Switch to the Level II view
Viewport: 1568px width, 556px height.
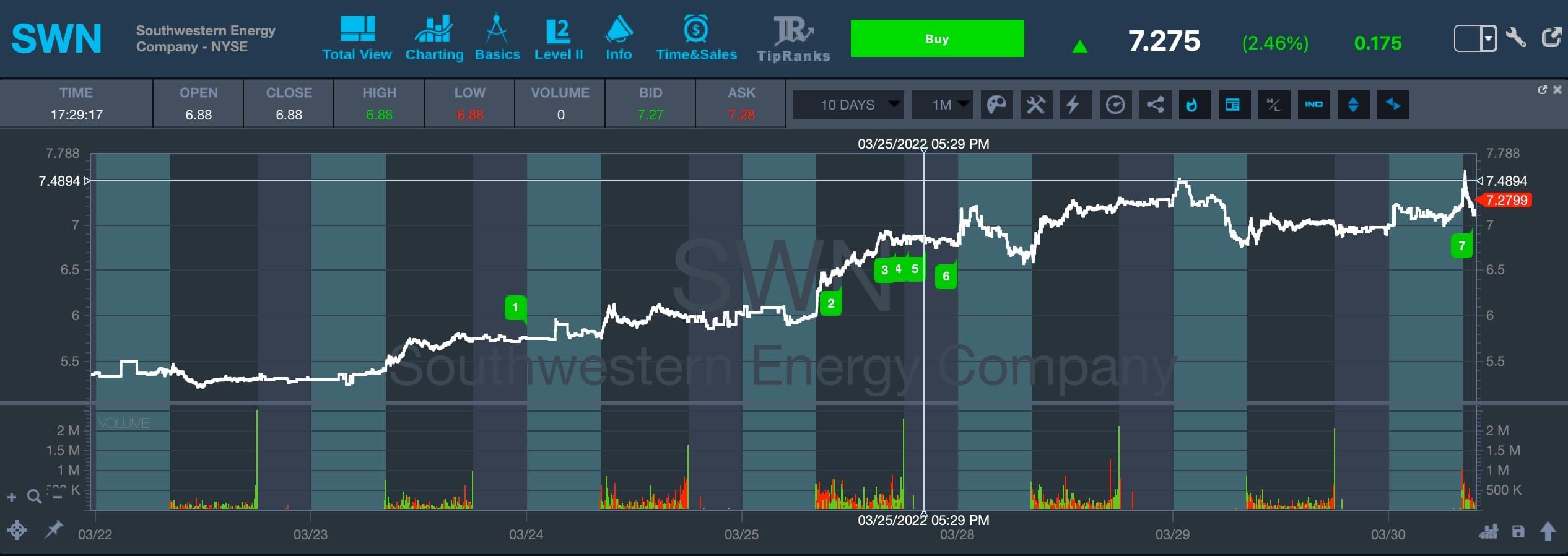click(x=559, y=40)
